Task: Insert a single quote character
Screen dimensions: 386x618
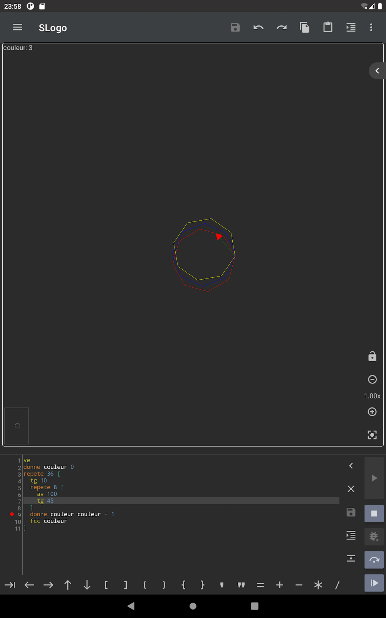Action: [x=222, y=585]
